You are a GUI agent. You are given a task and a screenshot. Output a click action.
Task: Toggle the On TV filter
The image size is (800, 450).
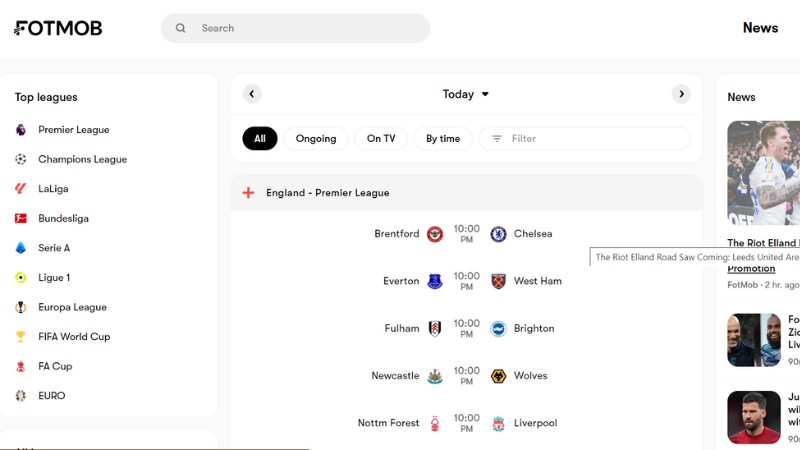coord(381,139)
